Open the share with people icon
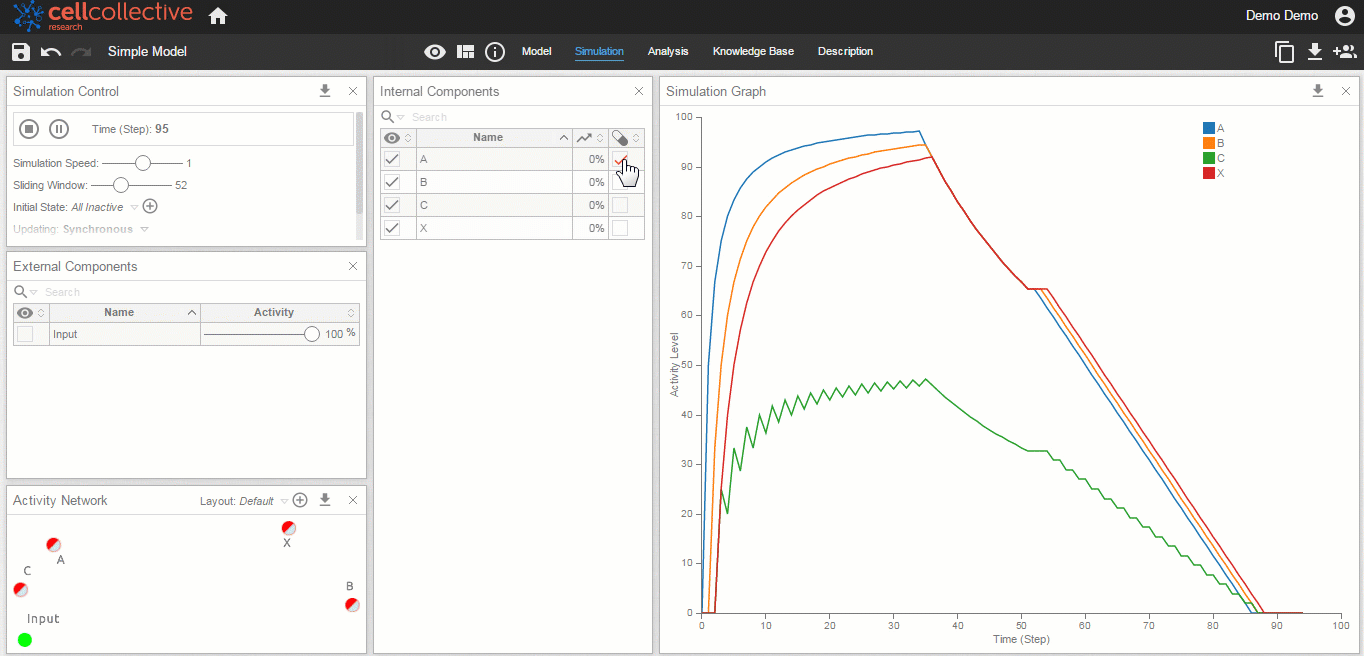Image resolution: width=1364 pixels, height=656 pixels. (x=1345, y=52)
